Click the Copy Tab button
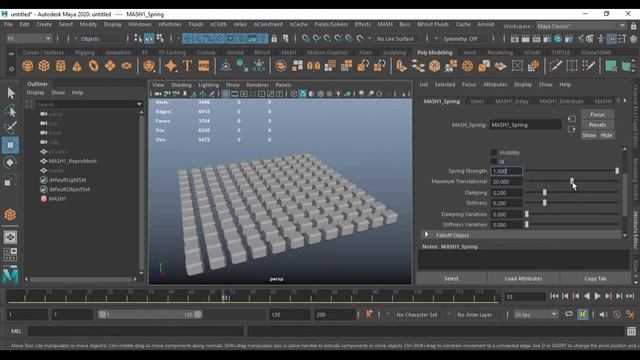 [x=595, y=278]
